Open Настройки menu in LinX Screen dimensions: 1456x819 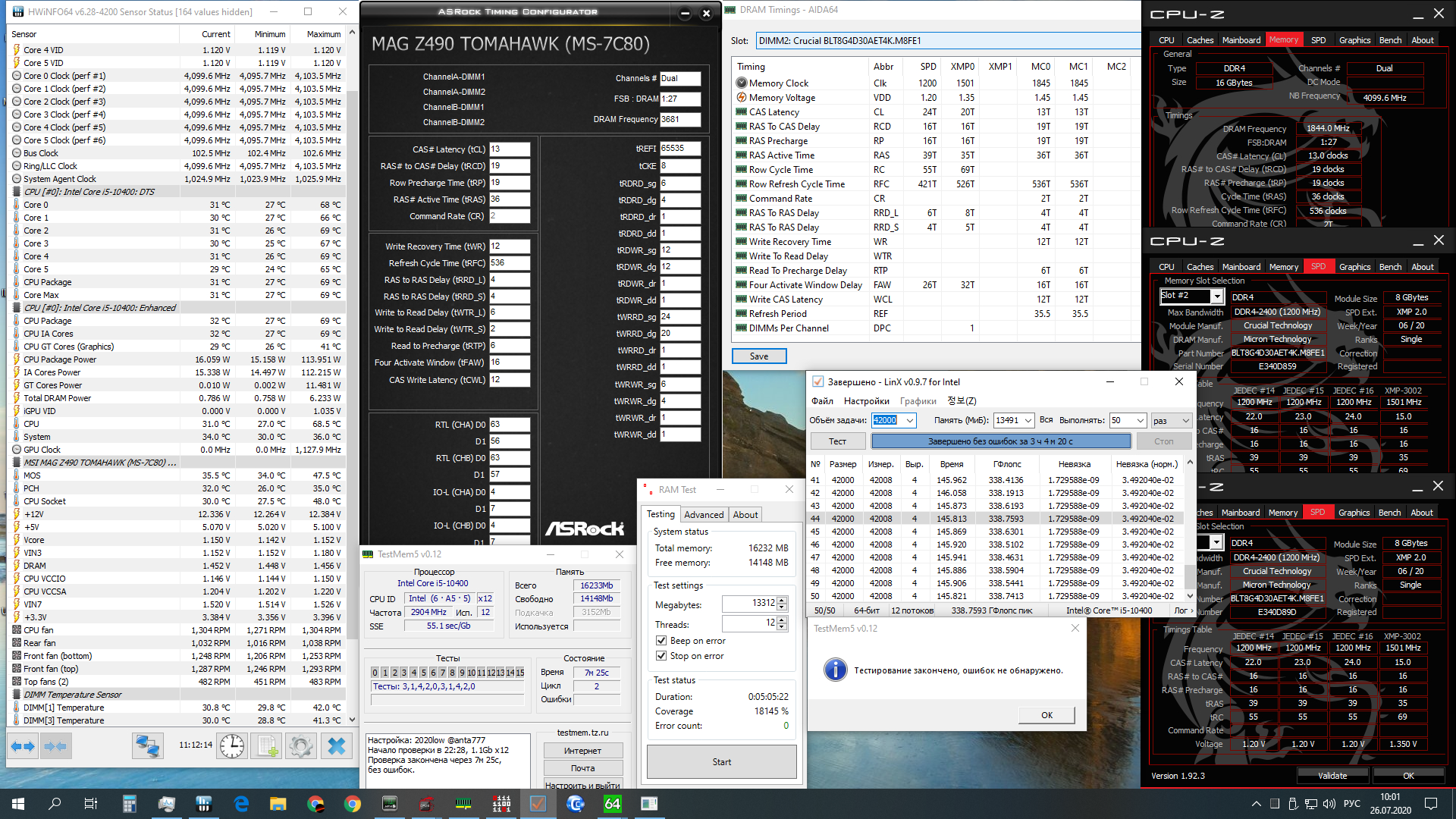tap(866, 401)
